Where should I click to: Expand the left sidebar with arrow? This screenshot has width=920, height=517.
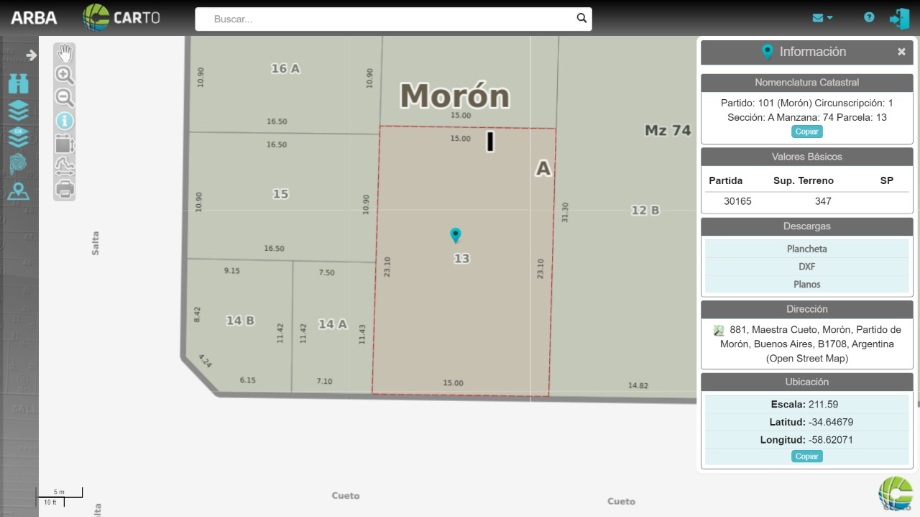tap(31, 55)
